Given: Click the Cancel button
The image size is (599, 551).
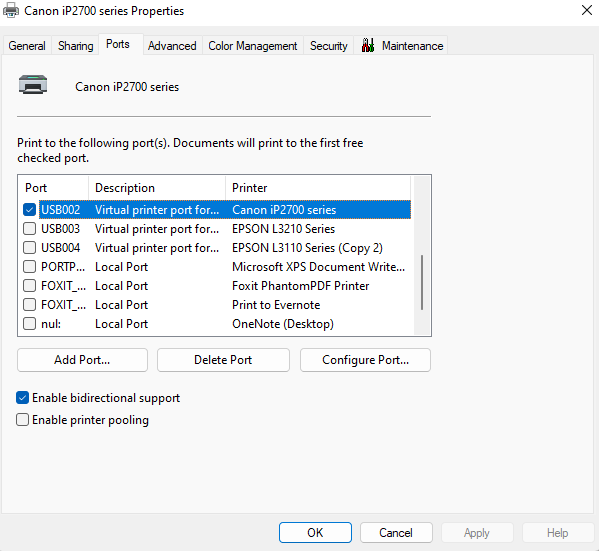Looking at the screenshot, I should 396,532.
